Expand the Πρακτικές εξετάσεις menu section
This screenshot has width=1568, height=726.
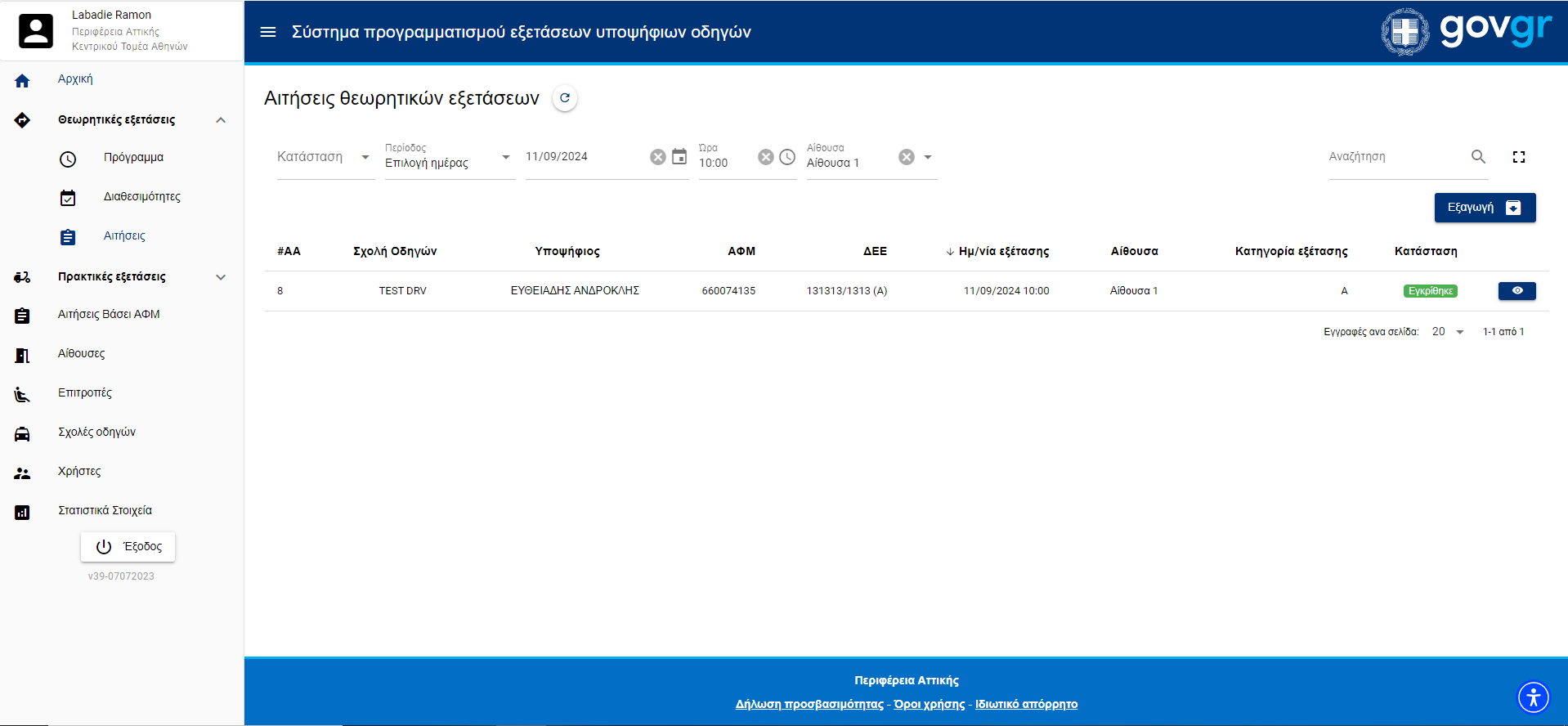[x=220, y=277]
